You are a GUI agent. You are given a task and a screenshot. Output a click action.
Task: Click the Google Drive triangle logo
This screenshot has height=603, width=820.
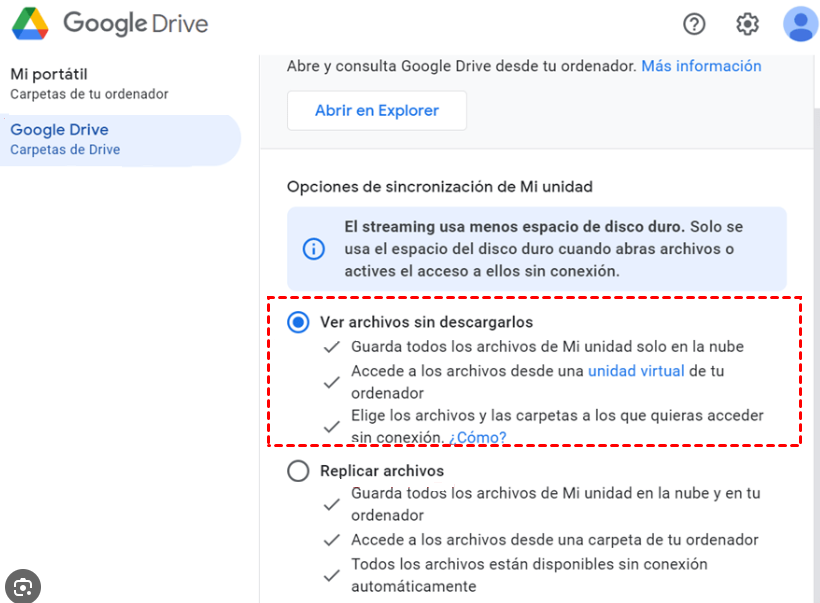coord(32,23)
